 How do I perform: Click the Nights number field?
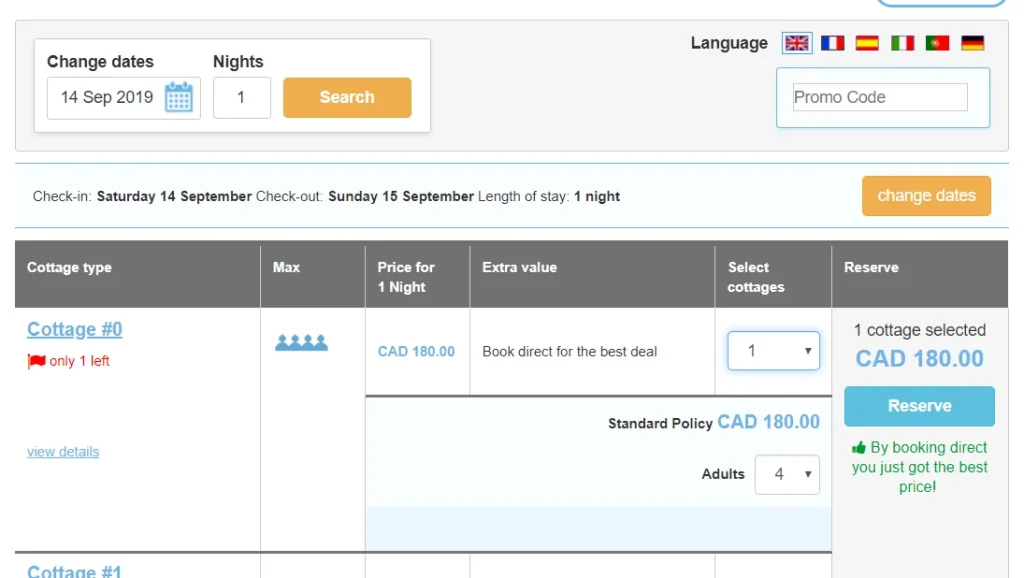coord(242,98)
